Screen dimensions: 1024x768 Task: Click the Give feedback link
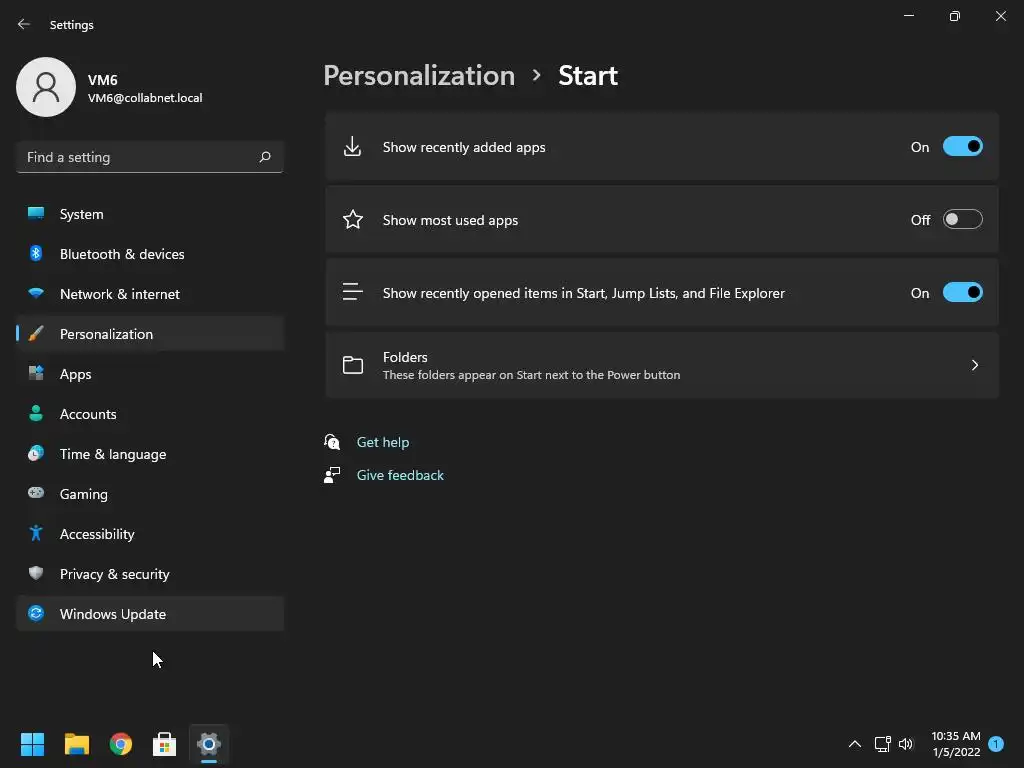coord(400,475)
